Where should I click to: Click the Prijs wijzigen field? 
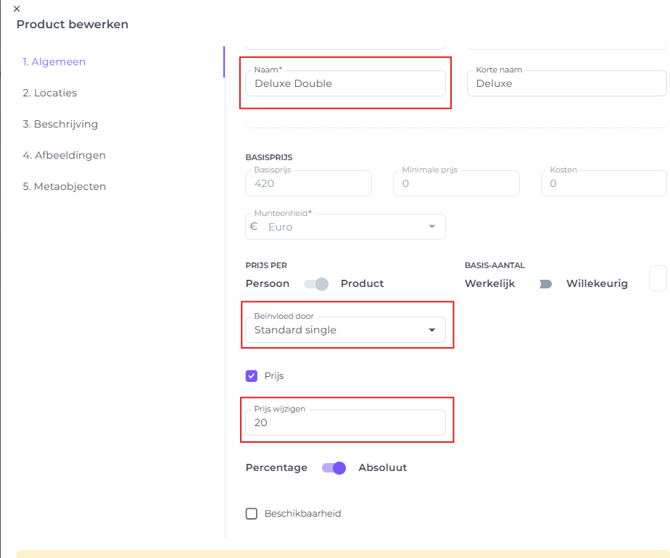coord(345,423)
